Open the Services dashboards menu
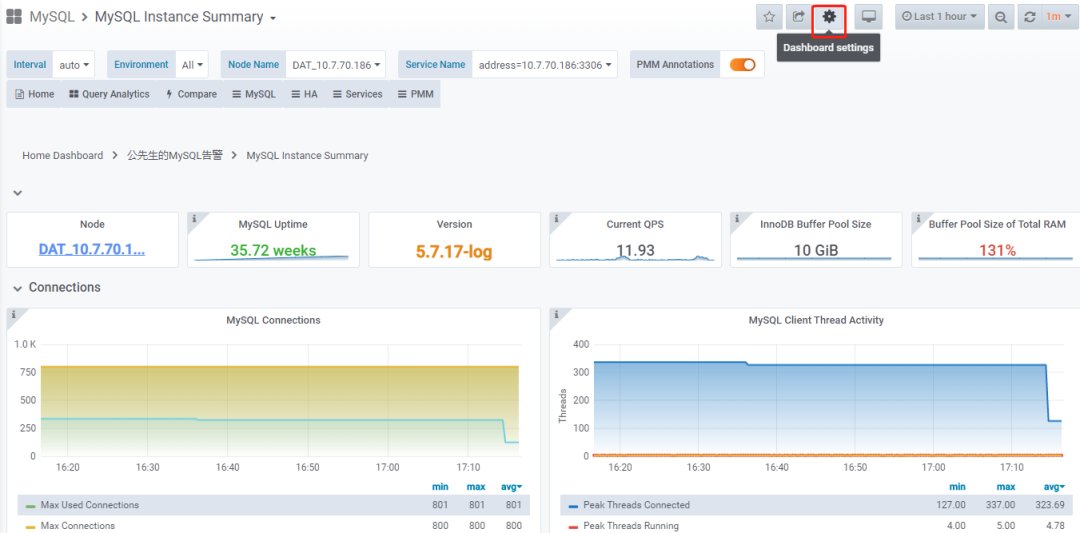Screen dimensions: 1080x533 357,94
